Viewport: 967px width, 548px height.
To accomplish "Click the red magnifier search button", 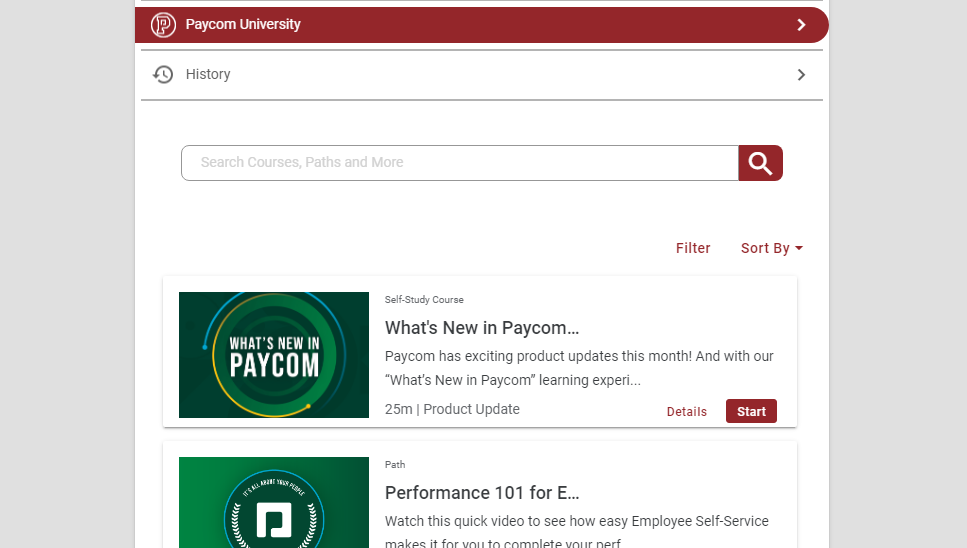I will (x=760, y=163).
